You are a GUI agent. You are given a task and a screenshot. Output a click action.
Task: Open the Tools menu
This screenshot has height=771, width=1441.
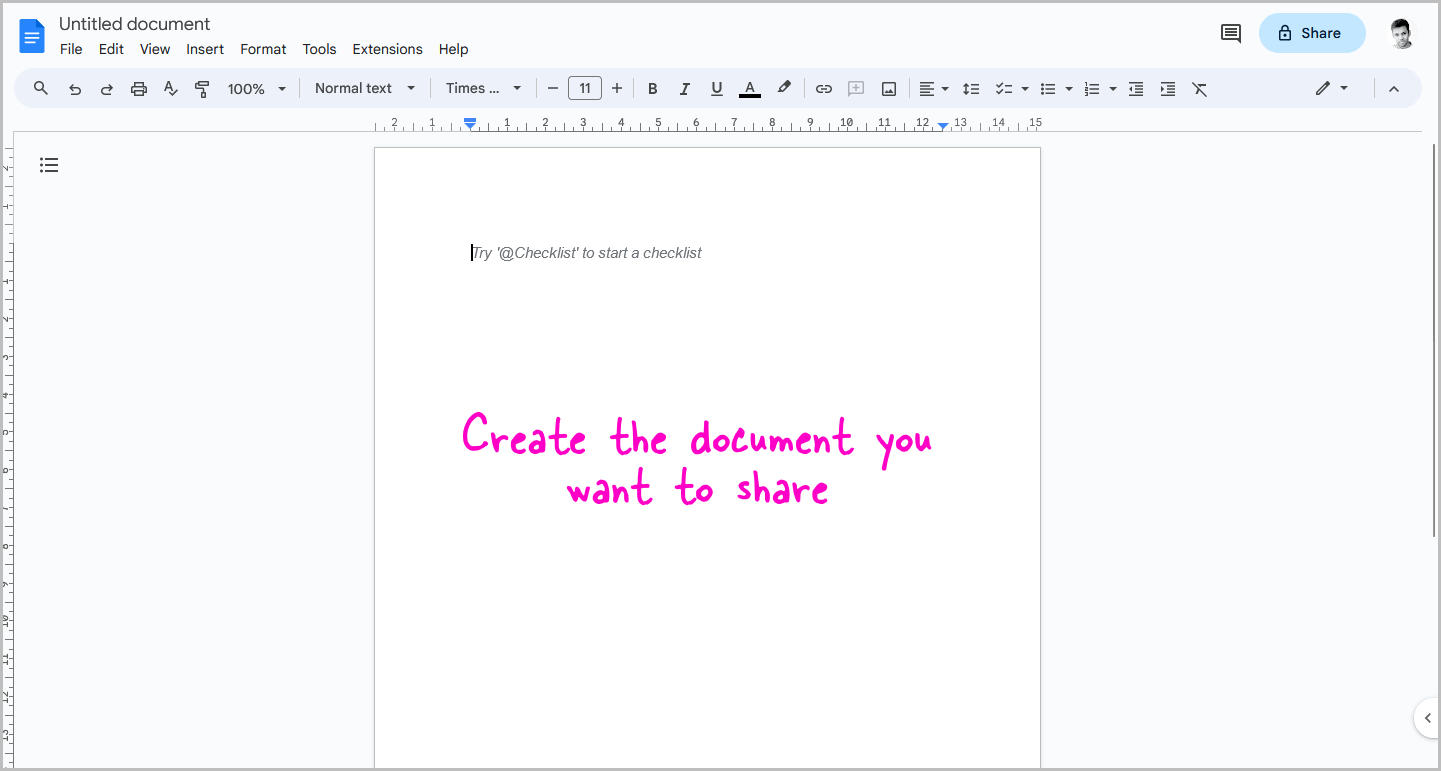(x=319, y=49)
